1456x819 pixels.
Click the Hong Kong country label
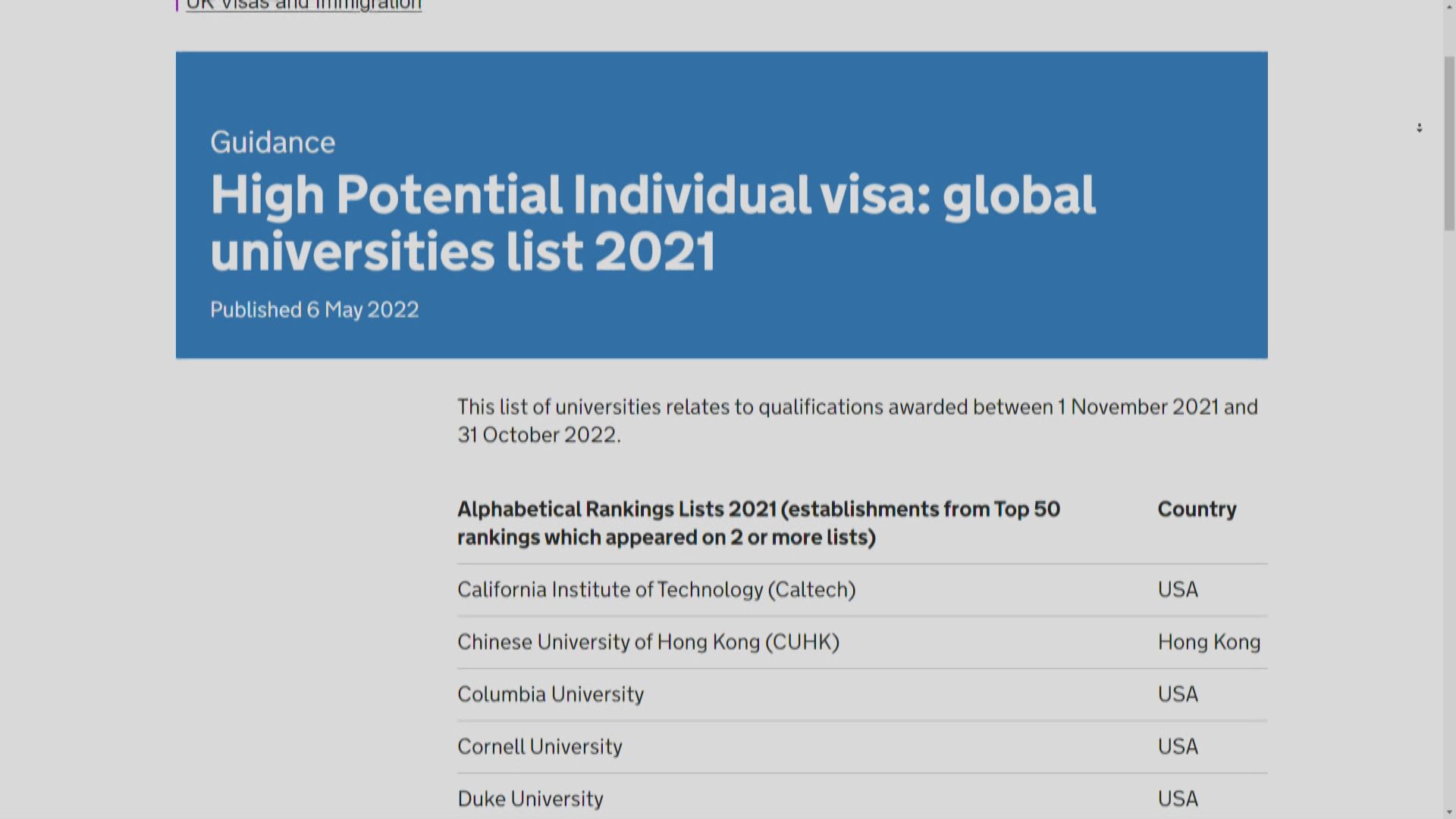click(x=1209, y=642)
